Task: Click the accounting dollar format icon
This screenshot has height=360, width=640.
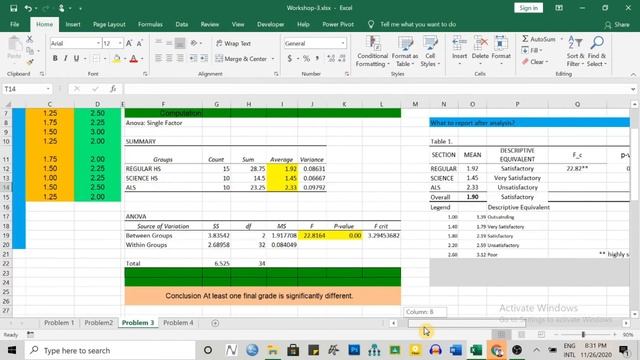Action: click(x=290, y=59)
